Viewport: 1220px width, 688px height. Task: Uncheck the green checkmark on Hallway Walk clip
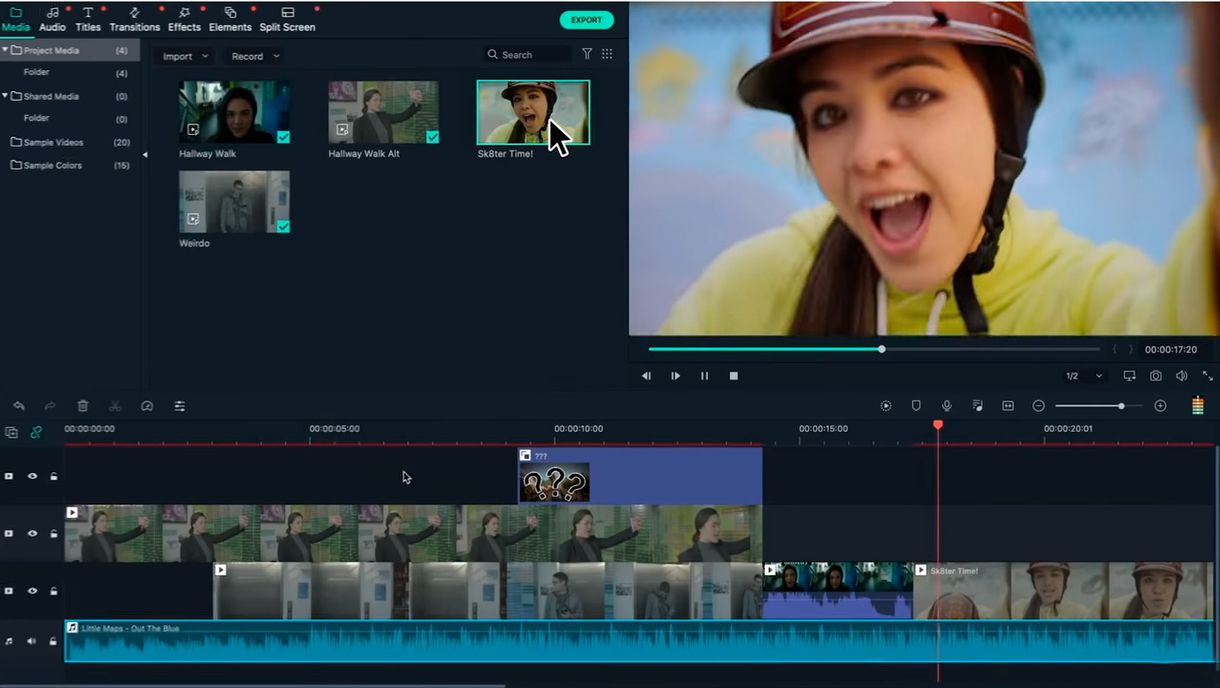(283, 137)
